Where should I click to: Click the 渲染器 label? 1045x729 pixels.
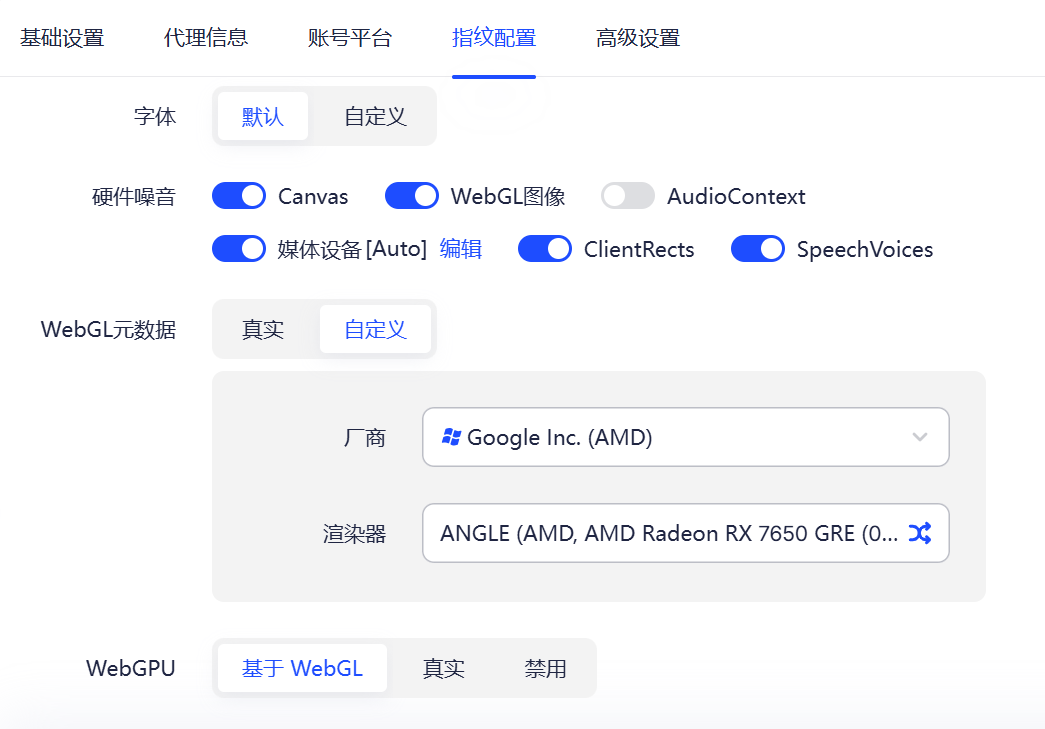355,534
